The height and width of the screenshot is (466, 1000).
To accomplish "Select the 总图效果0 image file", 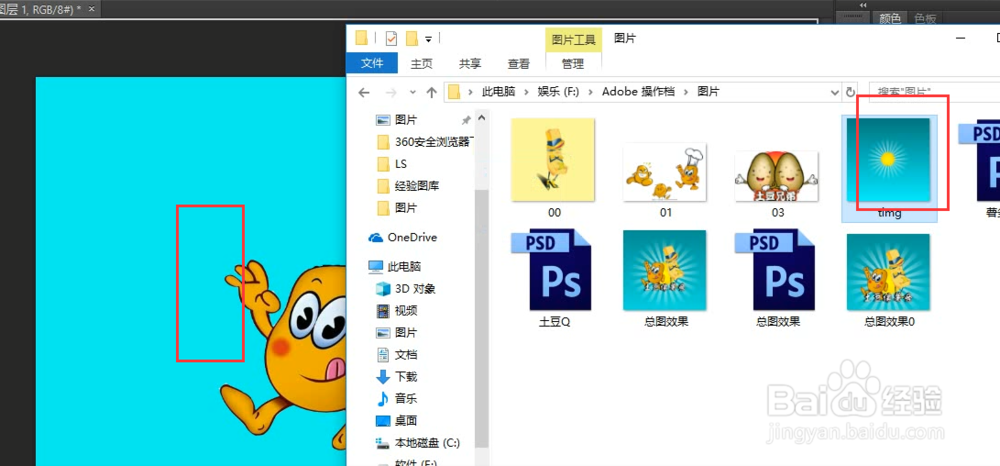I will [888, 272].
